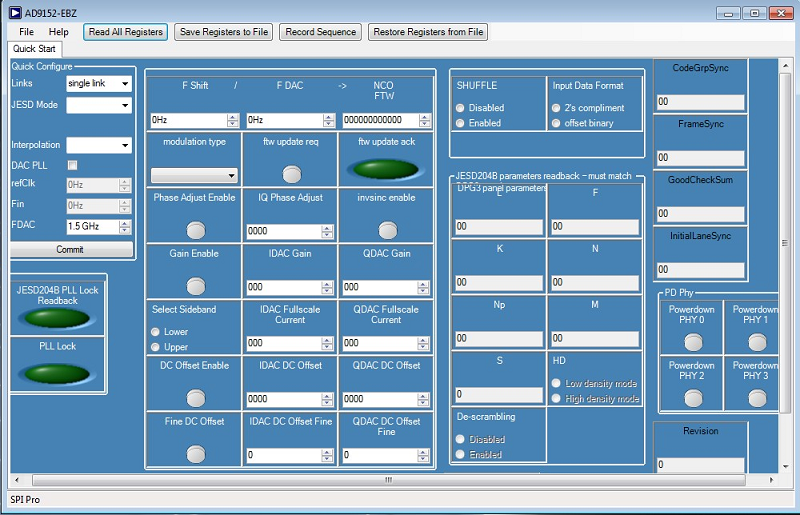Screen dimensions: 800x515
Task: Toggle the invsinc enable button
Action: pos(387,230)
